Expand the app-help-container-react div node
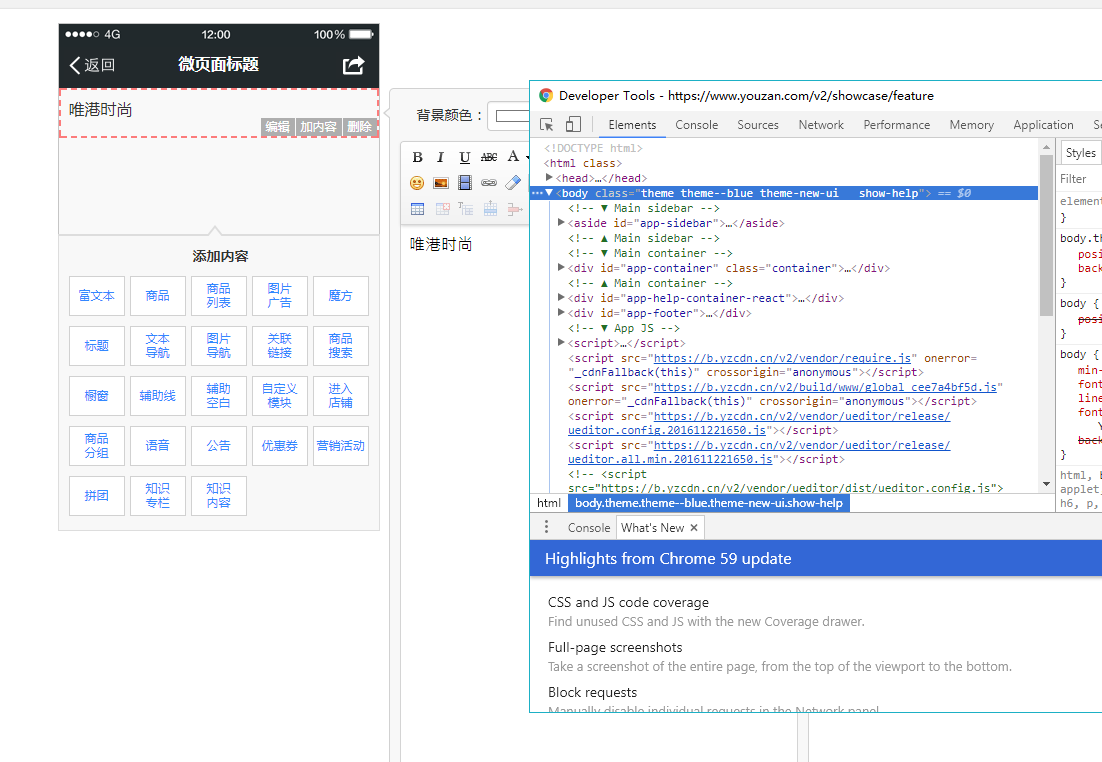Screen dimensions: 1102x762 [x=561, y=298]
